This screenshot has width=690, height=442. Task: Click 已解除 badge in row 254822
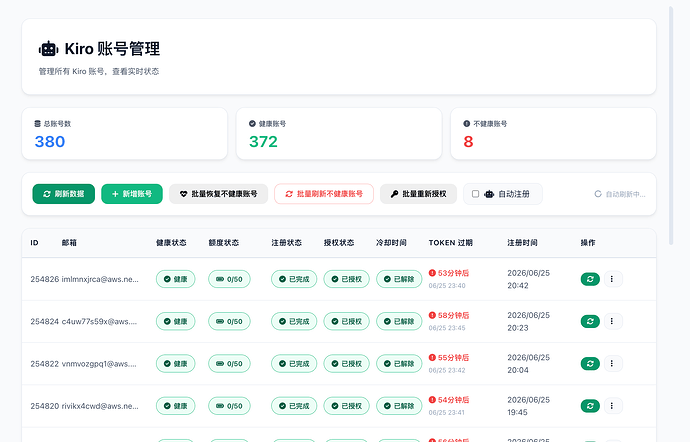[399, 364]
